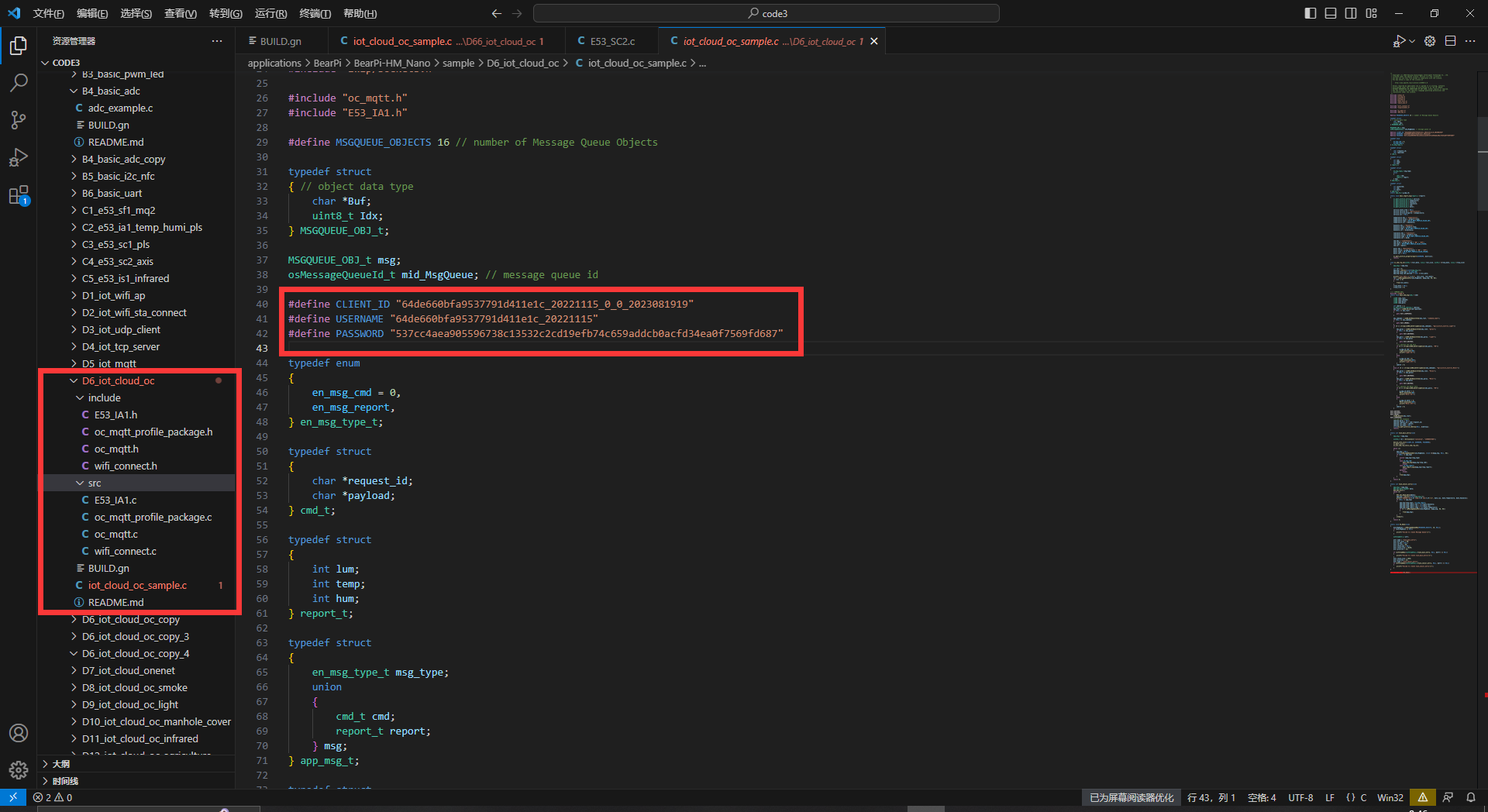1488x812 pixels.
Task: Change indentation via 空格: 4
Action: [1262, 797]
